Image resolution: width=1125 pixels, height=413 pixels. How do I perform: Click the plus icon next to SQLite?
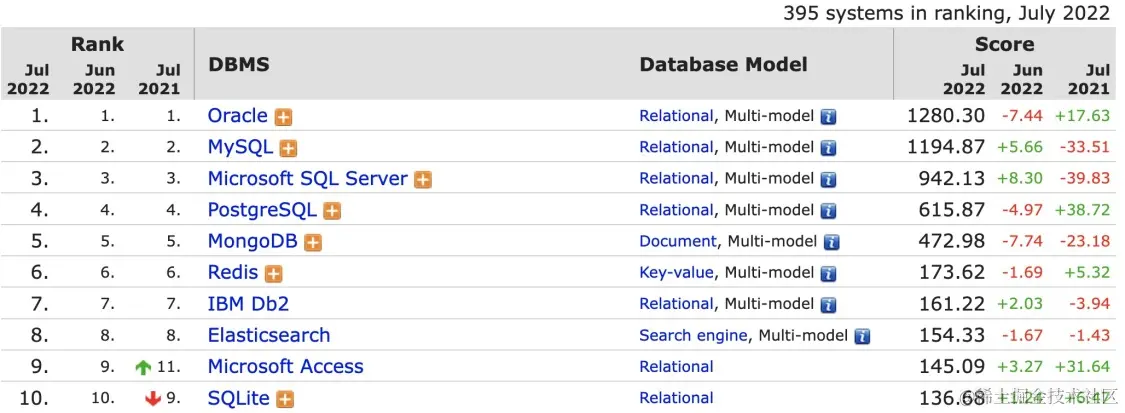tap(285, 399)
